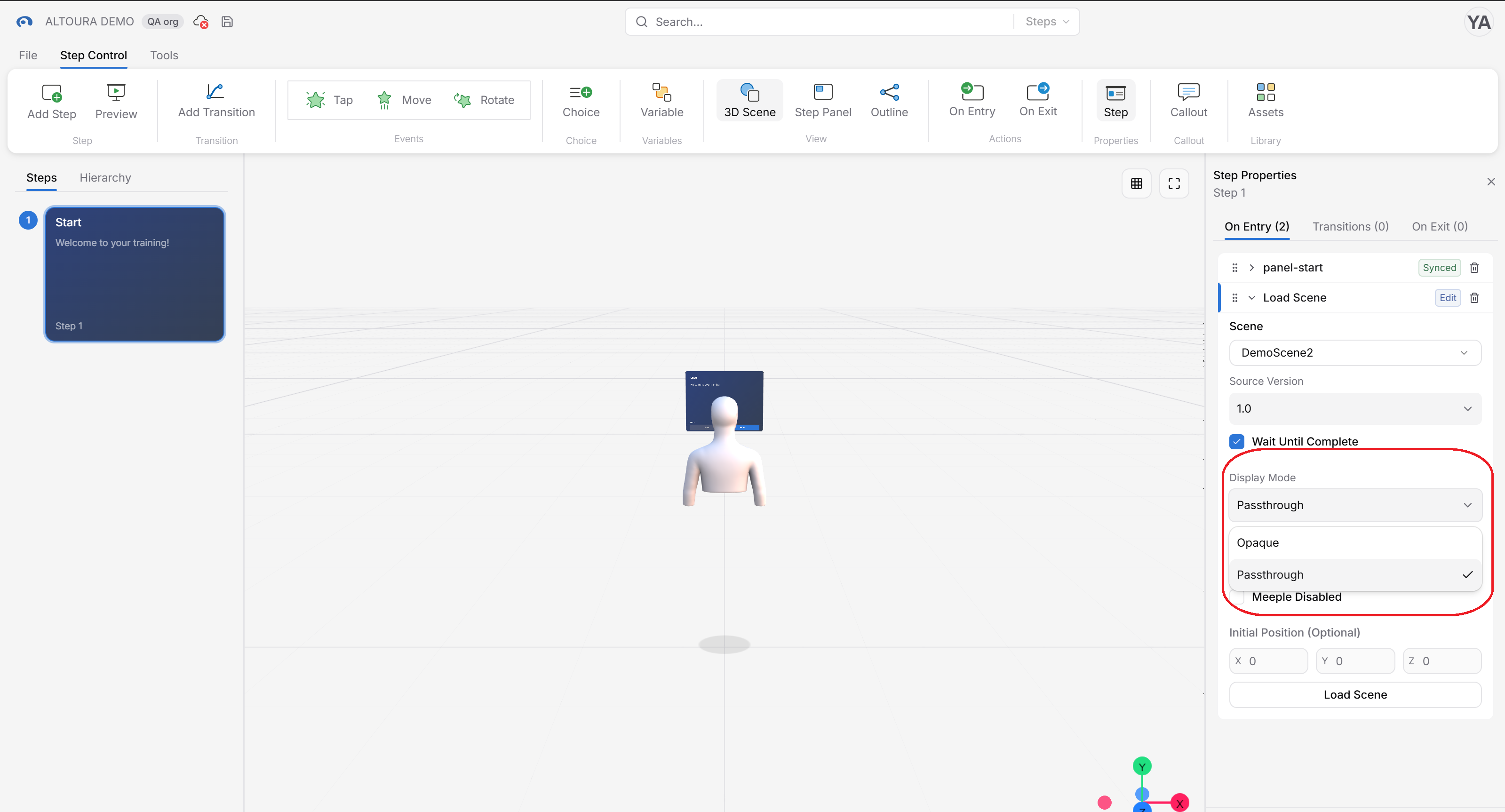Expand the panel-start action row
1505x812 pixels.
[x=1251, y=268]
